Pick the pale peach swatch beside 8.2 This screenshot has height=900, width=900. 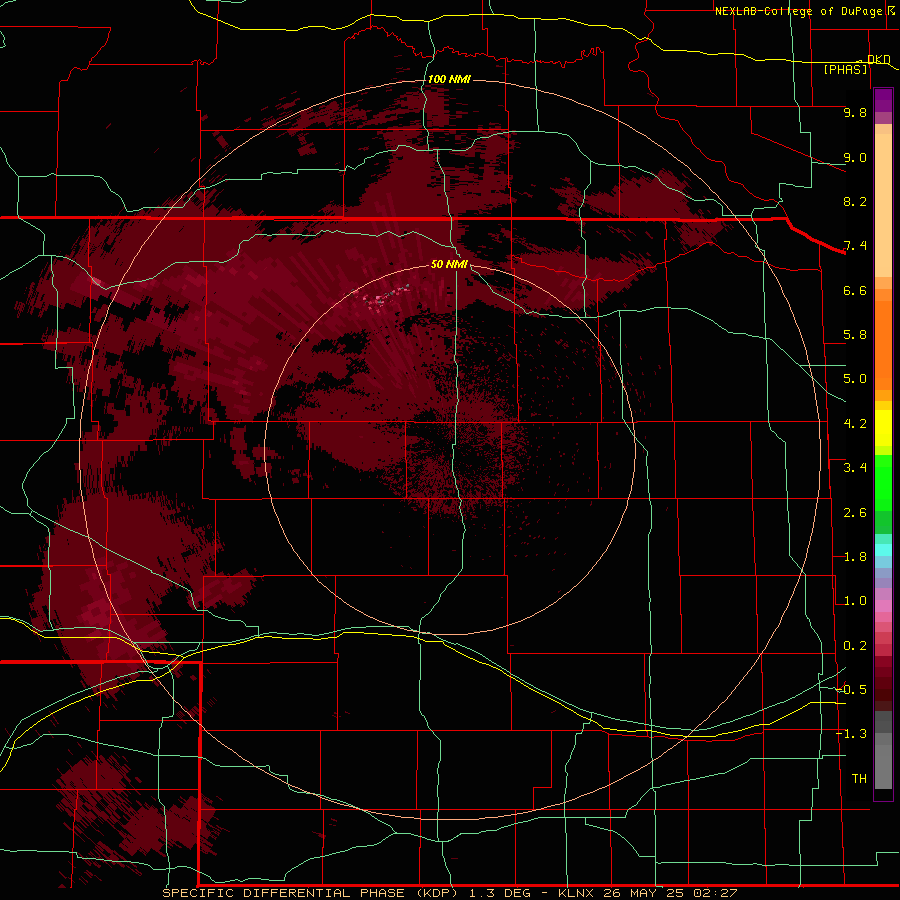(883, 204)
